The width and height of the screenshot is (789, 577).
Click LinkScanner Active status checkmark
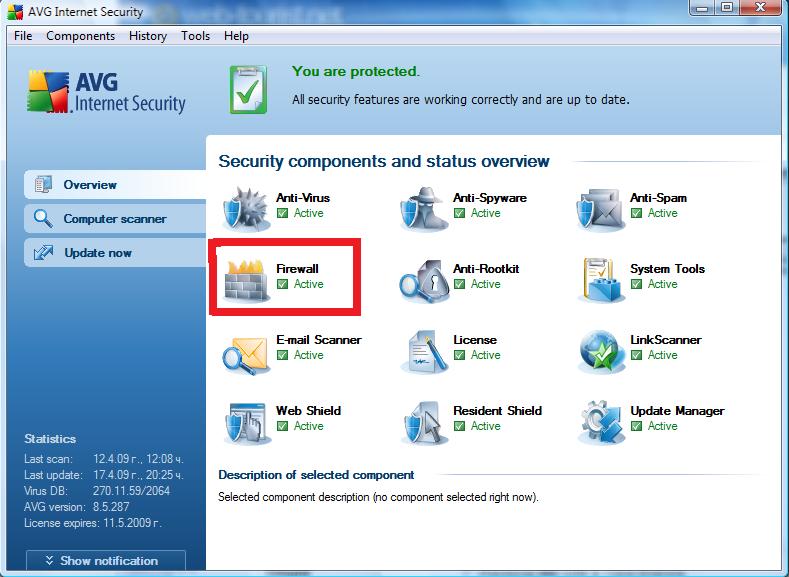(x=637, y=355)
